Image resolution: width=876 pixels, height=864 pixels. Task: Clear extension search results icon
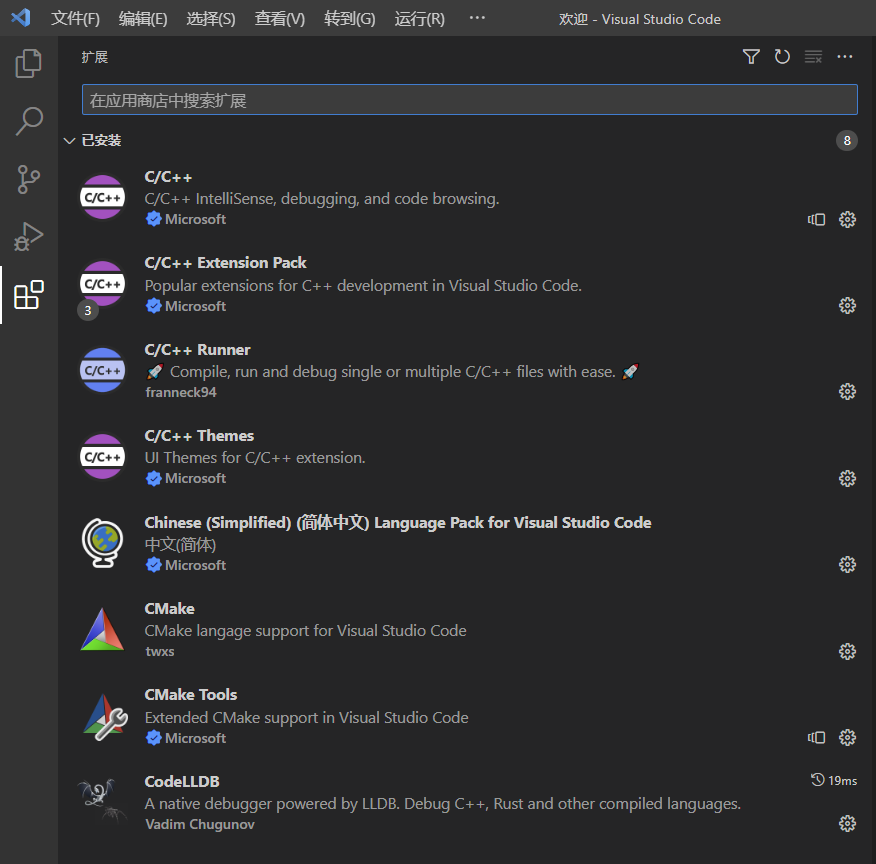(x=813, y=56)
